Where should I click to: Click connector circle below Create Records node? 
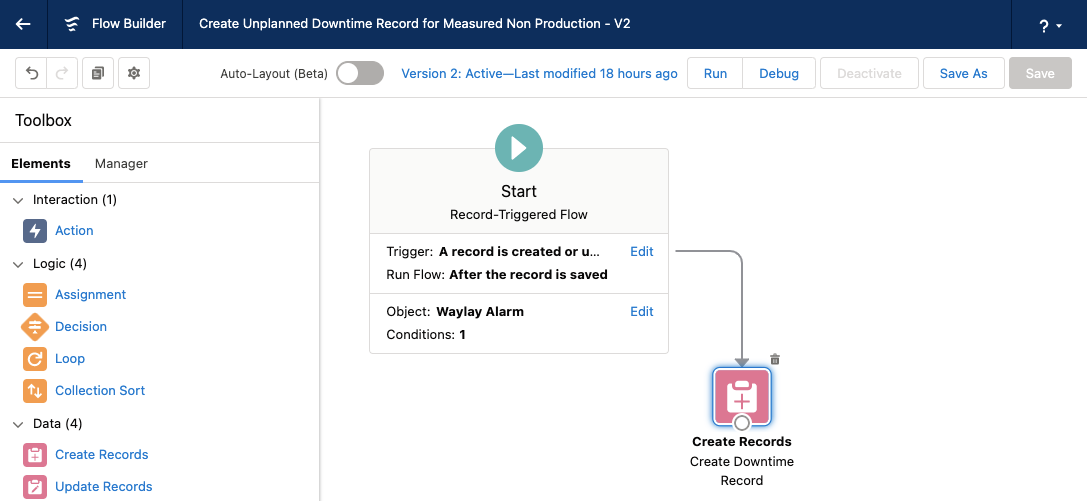point(742,423)
